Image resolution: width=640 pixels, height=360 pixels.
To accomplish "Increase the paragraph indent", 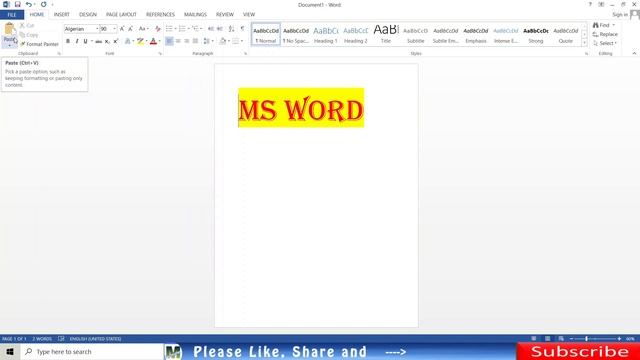I will pos(220,29).
